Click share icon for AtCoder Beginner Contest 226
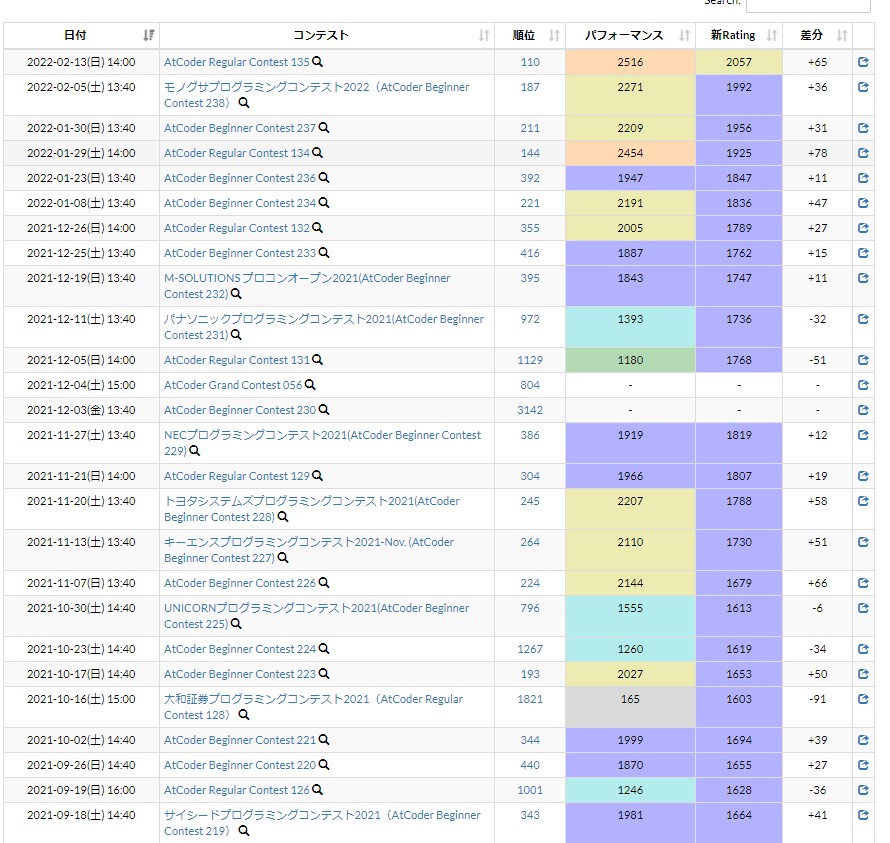890x843 pixels. pyautogui.click(x=863, y=583)
